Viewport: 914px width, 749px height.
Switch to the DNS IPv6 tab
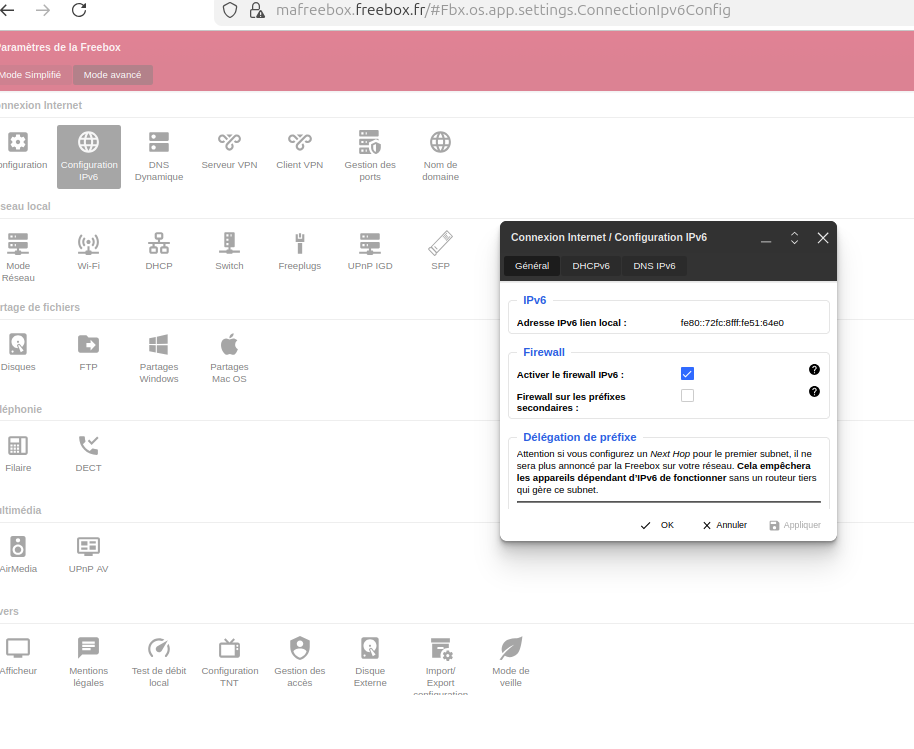click(654, 266)
